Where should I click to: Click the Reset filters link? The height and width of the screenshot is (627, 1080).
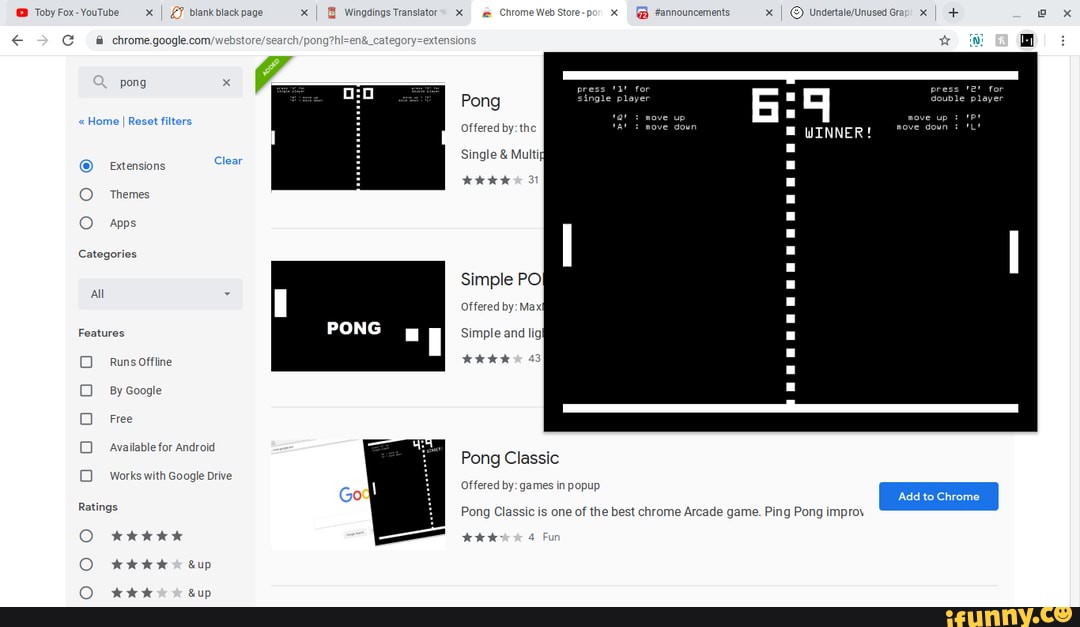pyautogui.click(x=160, y=120)
